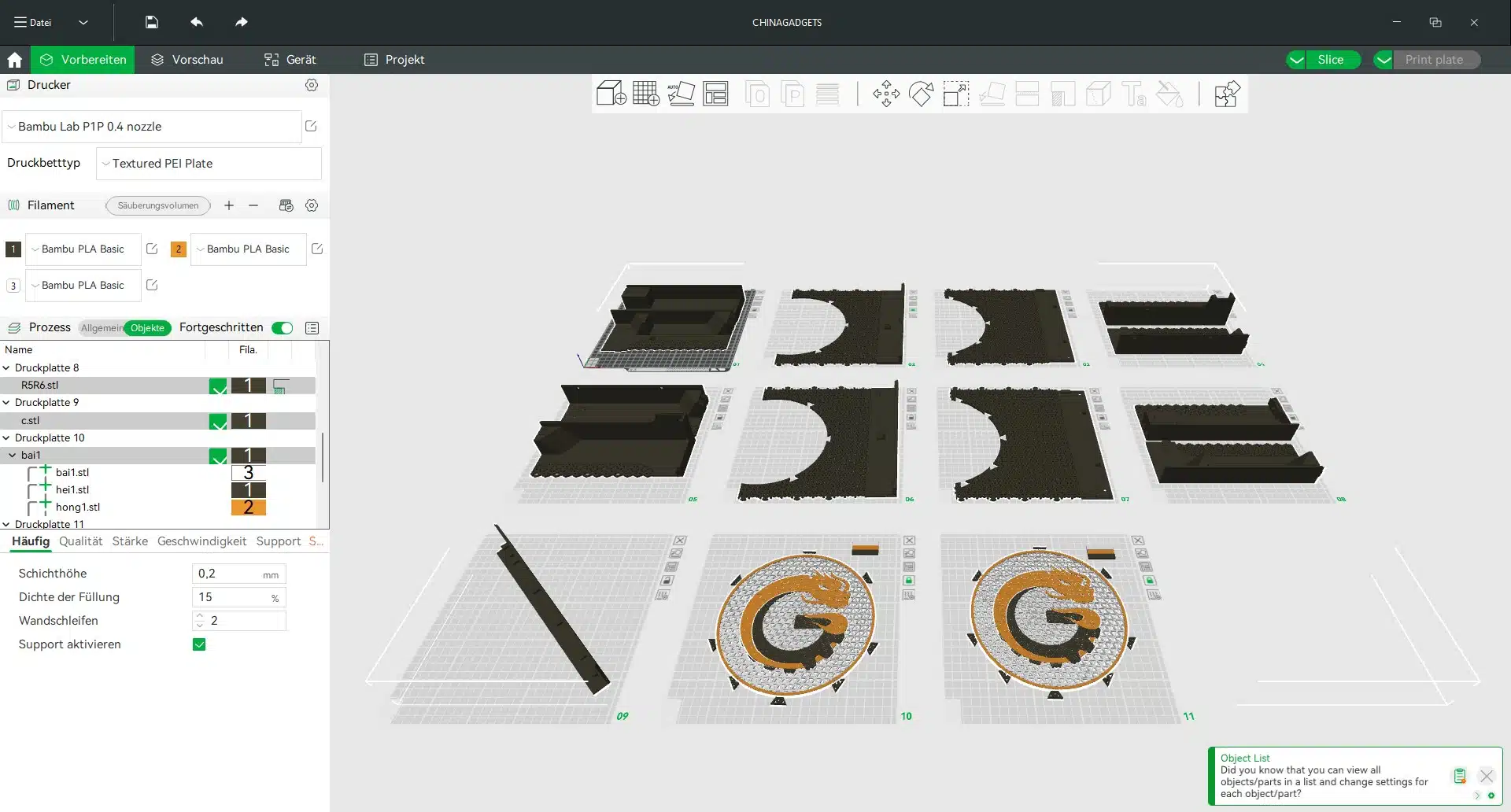Open filament 3 Bambu PLA Basic dropdown
Viewport: 1511px width, 812px height.
click(83, 285)
